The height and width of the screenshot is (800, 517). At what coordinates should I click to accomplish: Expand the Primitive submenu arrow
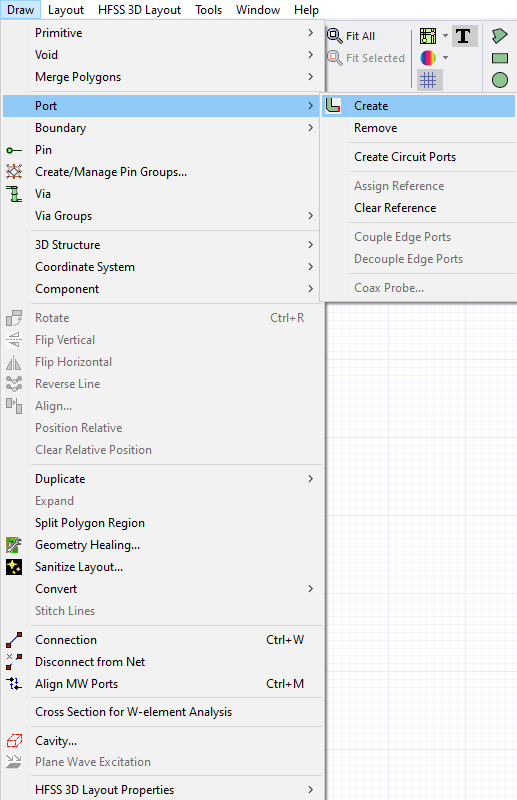(x=310, y=33)
